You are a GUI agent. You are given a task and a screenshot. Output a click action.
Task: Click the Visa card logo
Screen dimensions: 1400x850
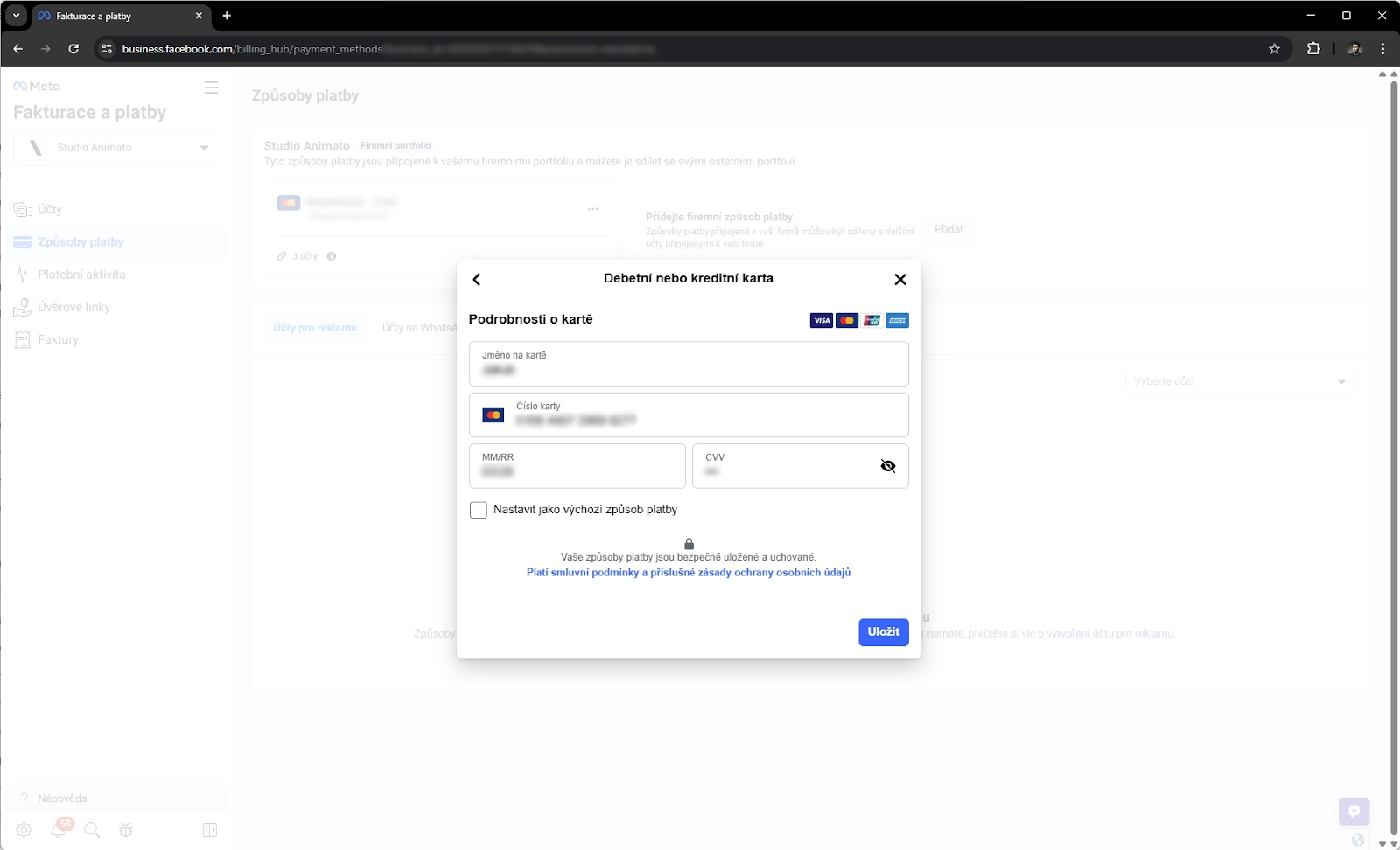(822, 320)
